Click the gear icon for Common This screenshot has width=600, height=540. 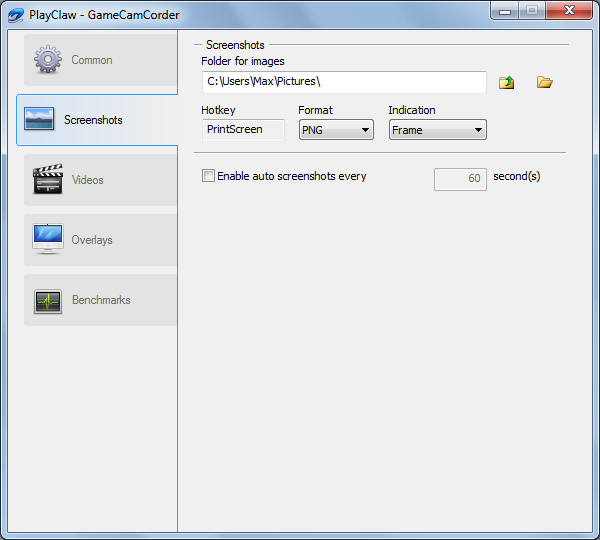48,60
